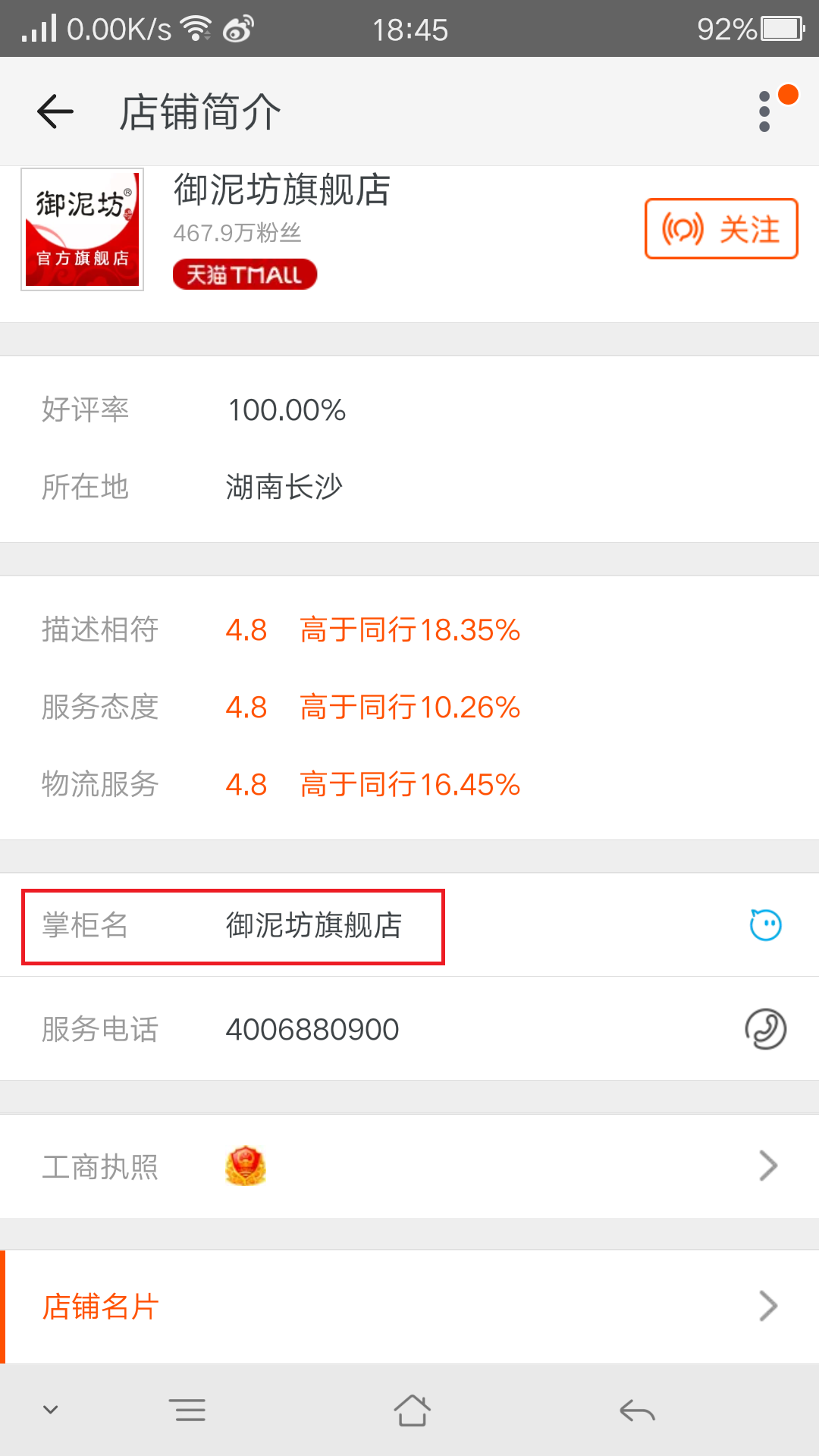Open the three-dot more options menu

click(765, 111)
